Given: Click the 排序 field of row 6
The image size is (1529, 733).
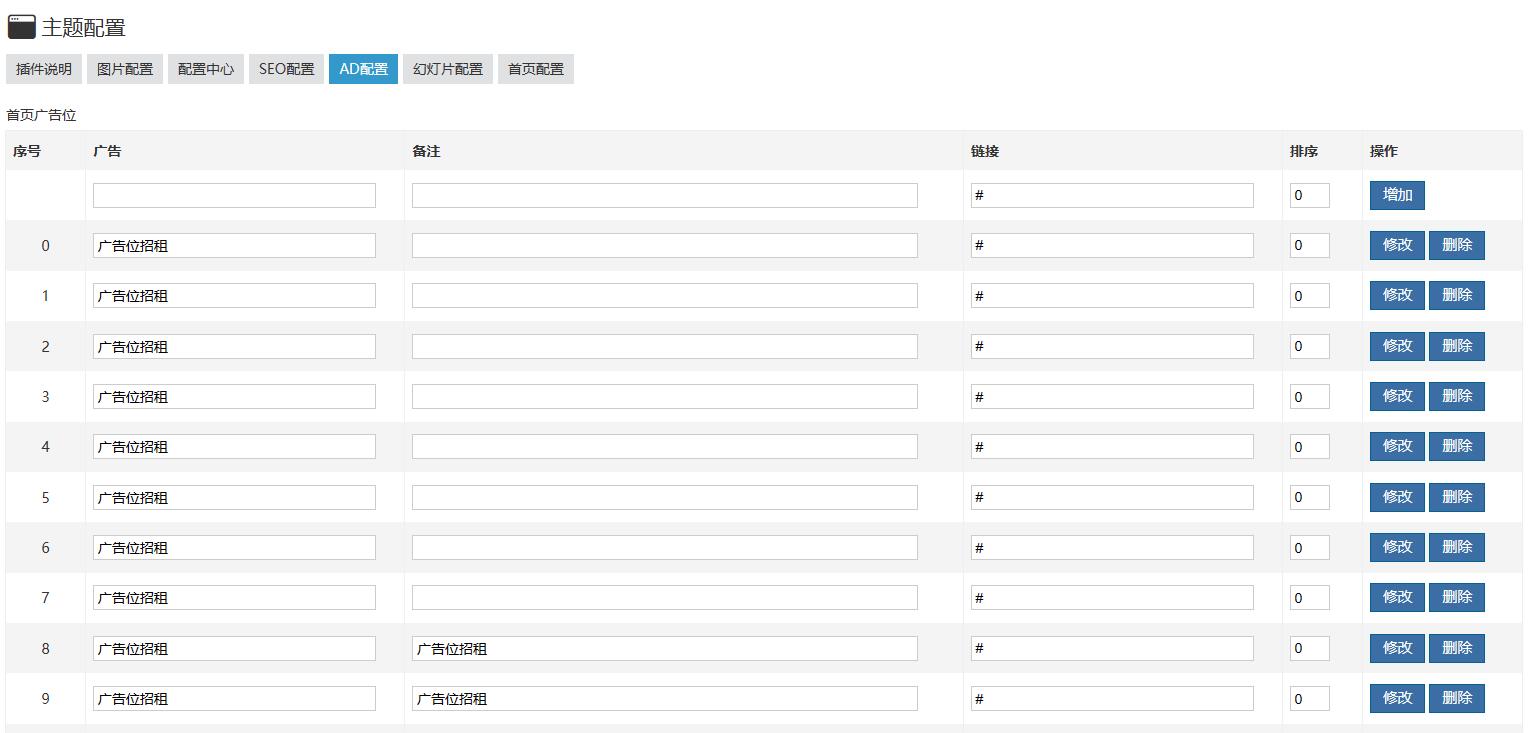Looking at the screenshot, I should click(x=1309, y=548).
